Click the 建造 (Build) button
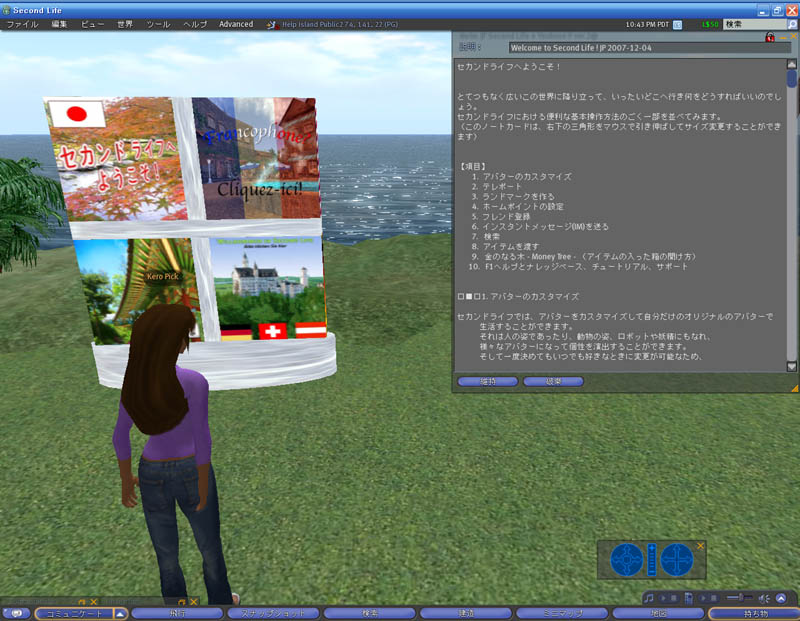Image resolution: width=800 pixels, height=621 pixels. [x=466, y=614]
